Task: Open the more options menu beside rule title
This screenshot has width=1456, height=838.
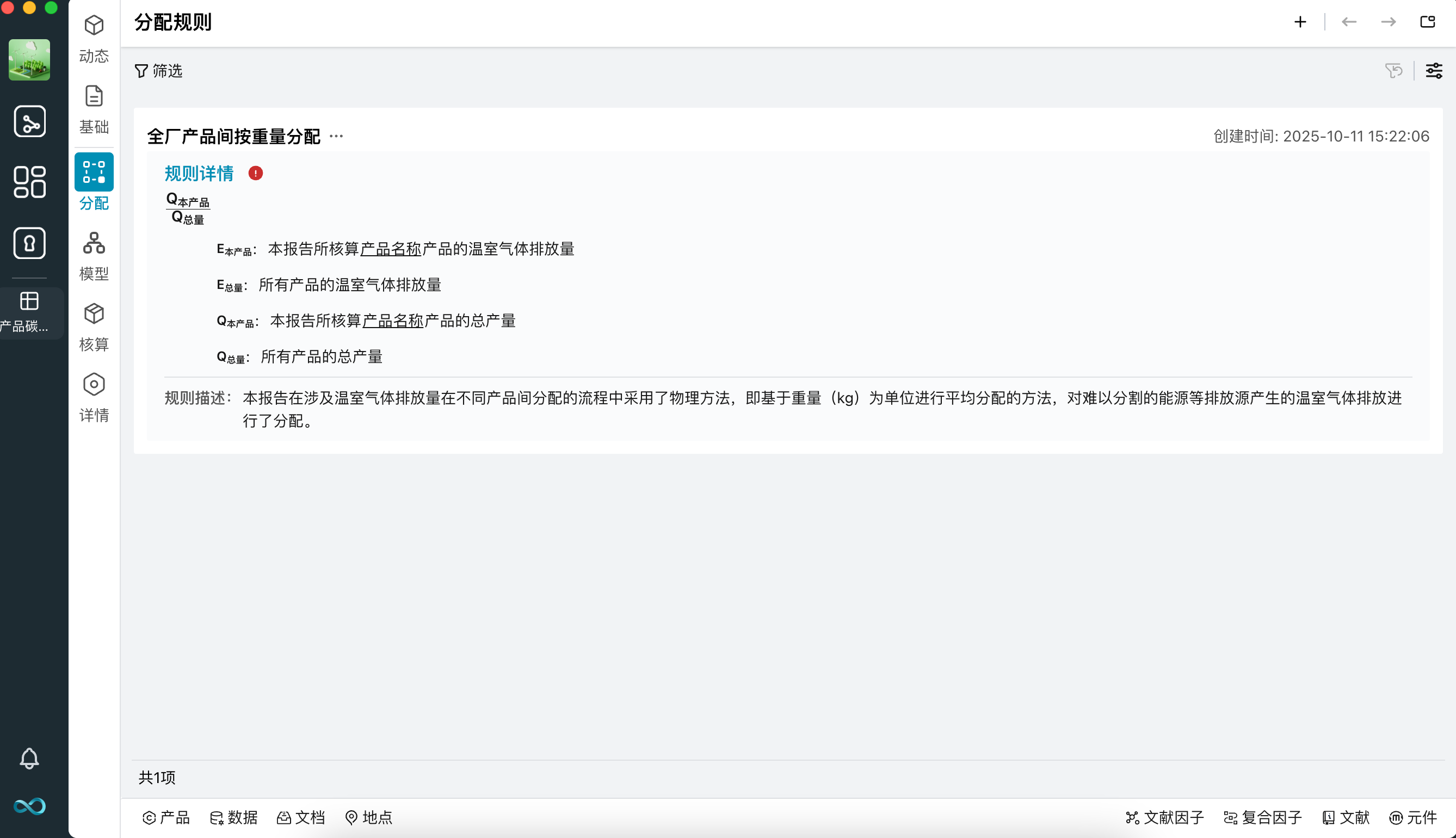Action: tap(337, 137)
